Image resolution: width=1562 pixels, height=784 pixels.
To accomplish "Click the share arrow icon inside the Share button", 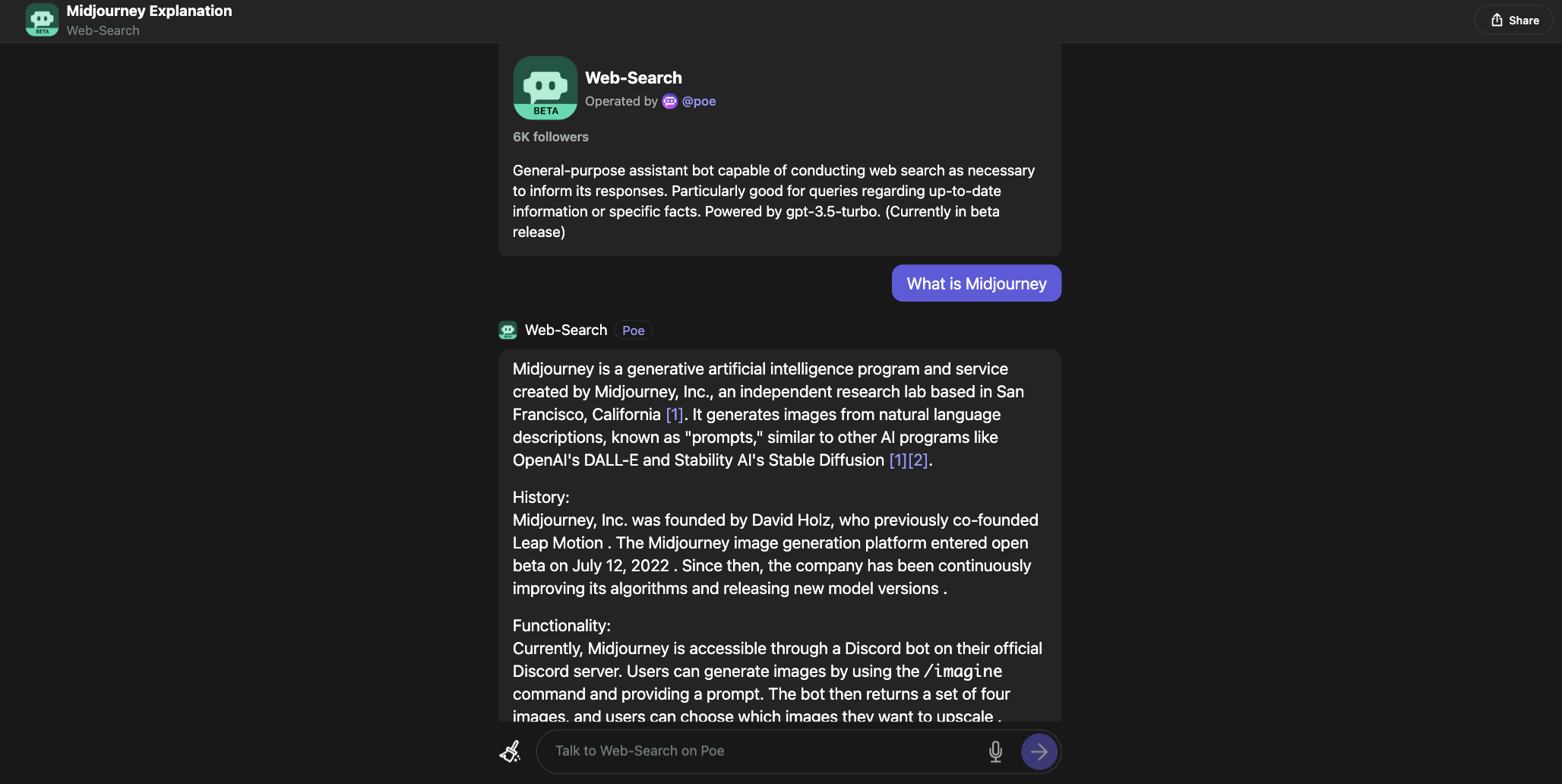I will (x=1495, y=19).
